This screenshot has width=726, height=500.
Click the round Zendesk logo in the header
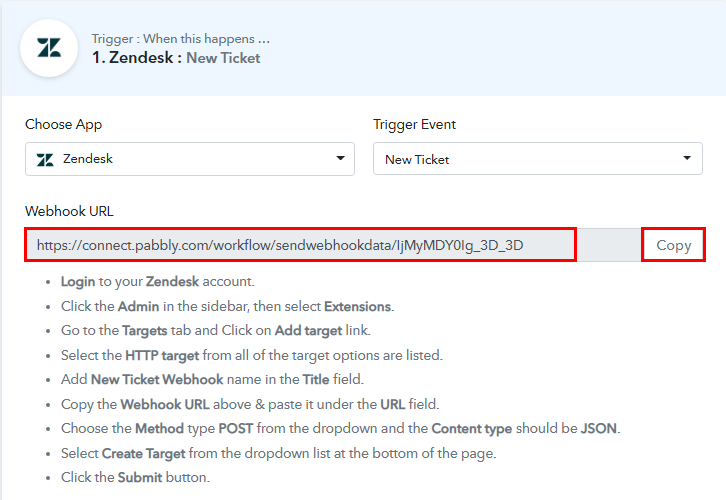click(x=49, y=48)
